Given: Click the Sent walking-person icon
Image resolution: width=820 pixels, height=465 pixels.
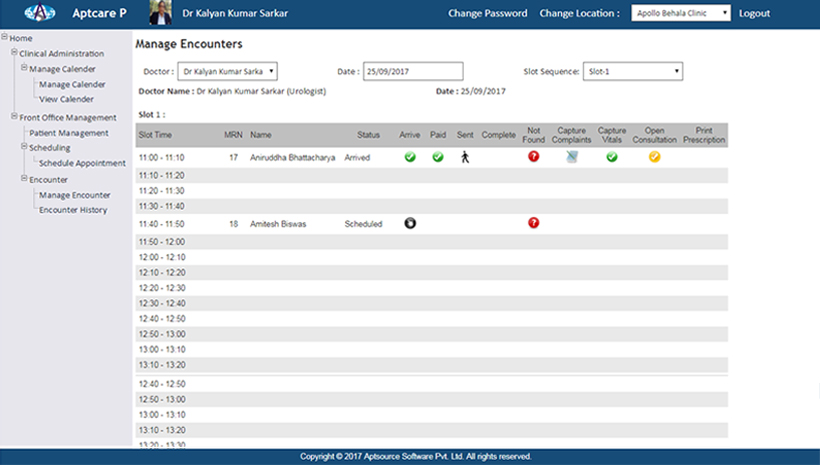Looking at the screenshot, I should 465,157.
